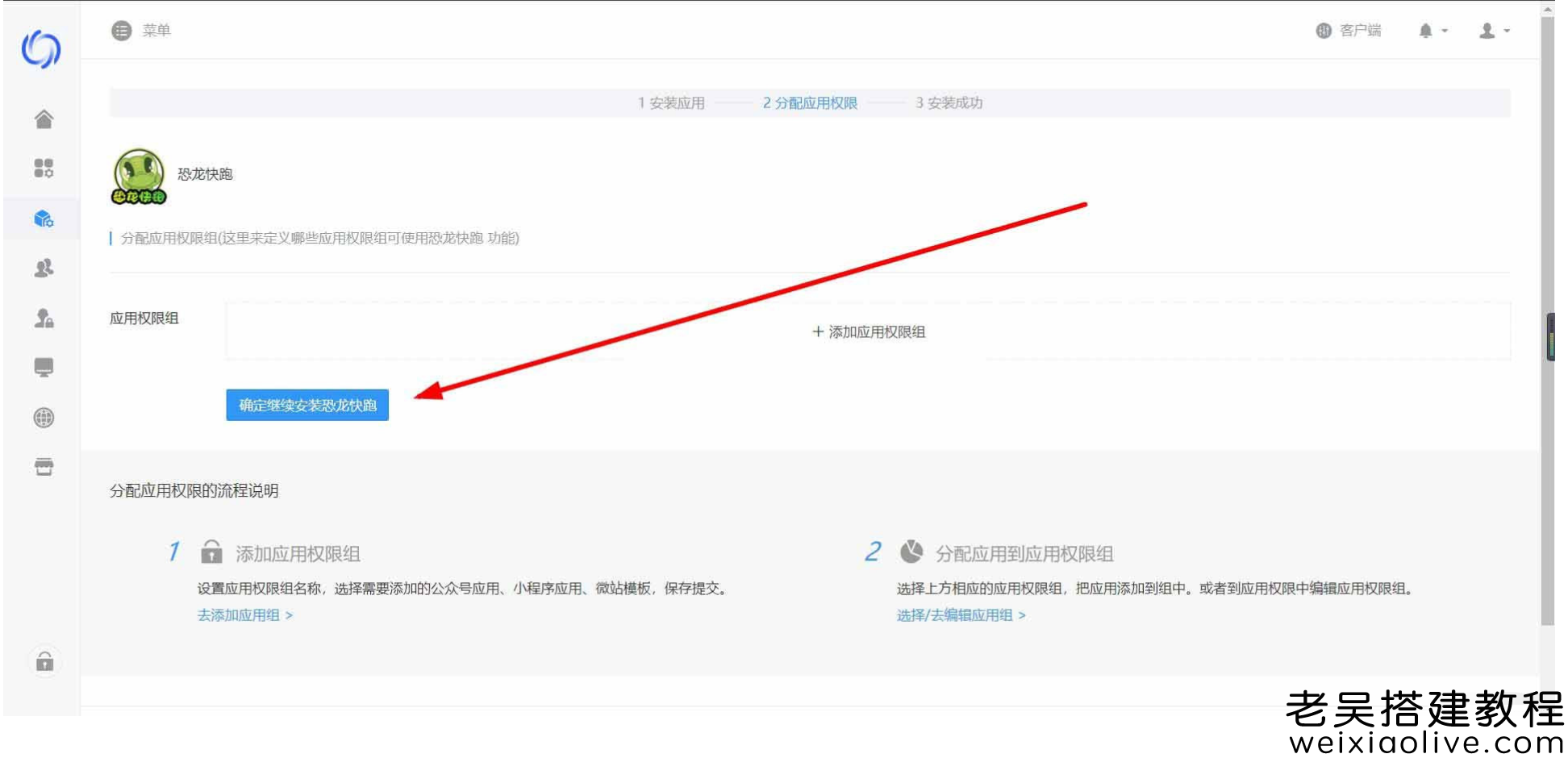Open the user account dropdown arrow

click(x=1505, y=32)
